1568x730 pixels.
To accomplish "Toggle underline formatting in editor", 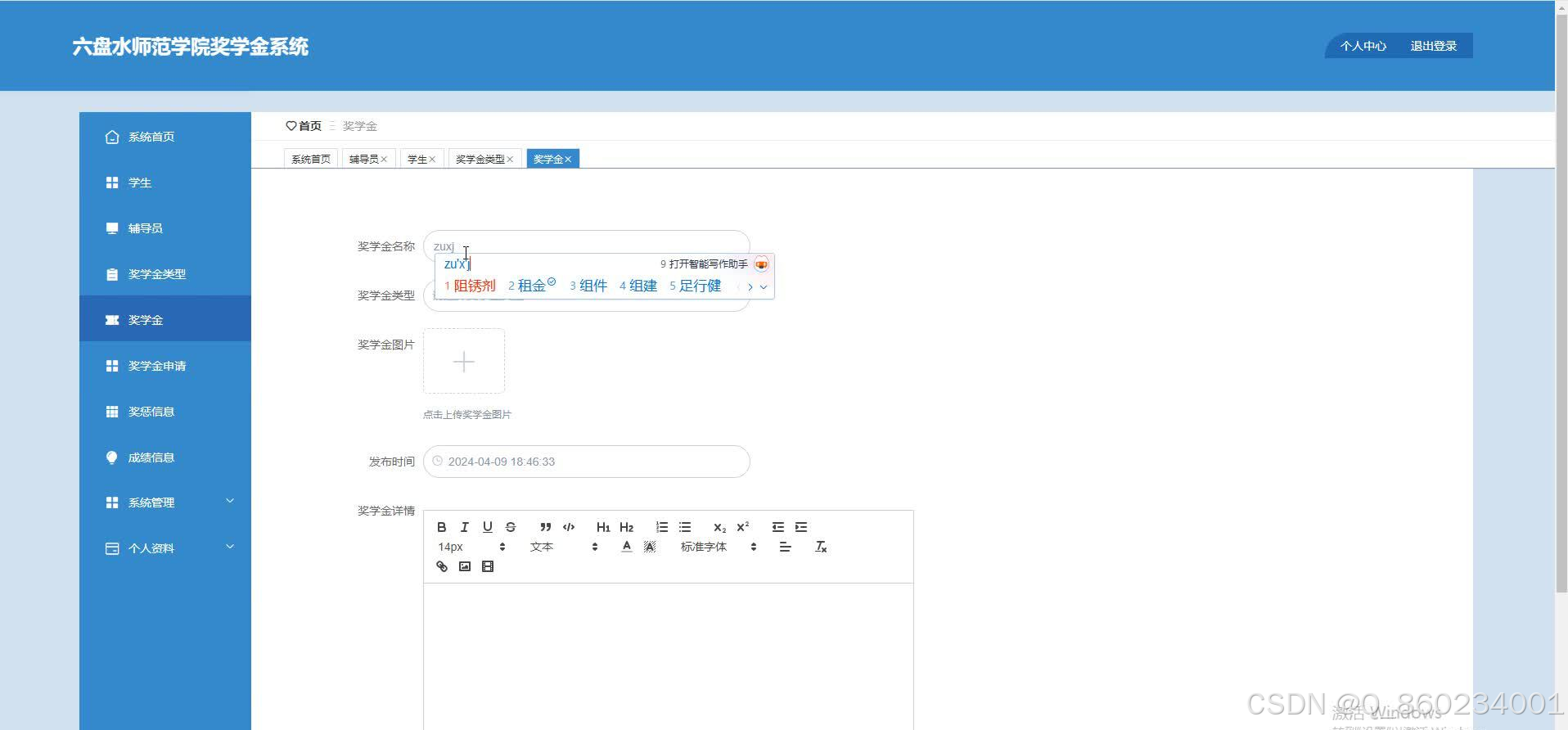I will 488,527.
